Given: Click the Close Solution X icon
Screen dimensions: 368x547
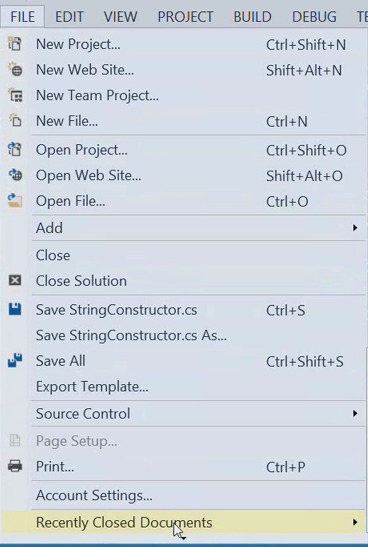Looking at the screenshot, I should (x=15, y=280).
